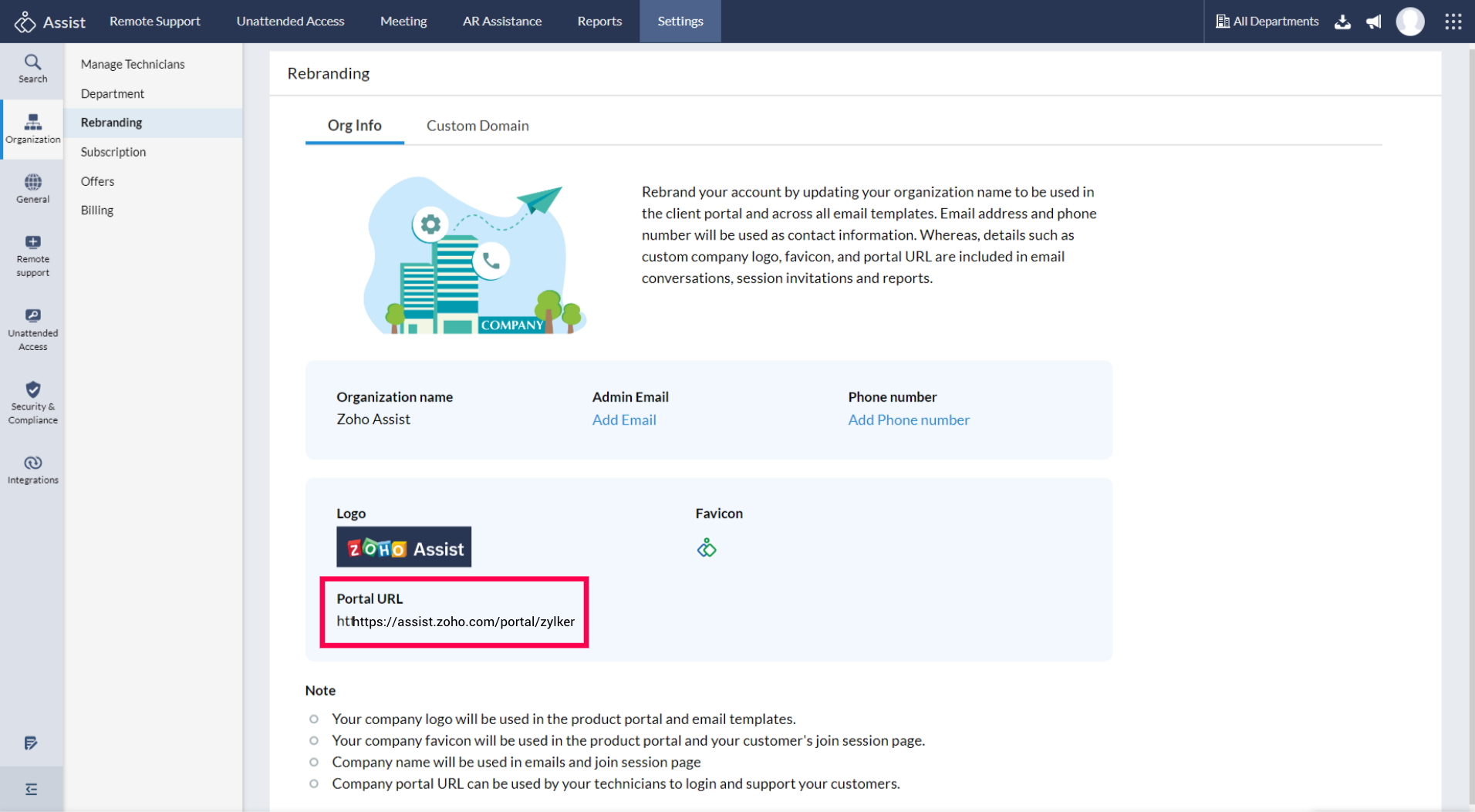Select Offers in settings list
The height and width of the screenshot is (812, 1475).
click(x=97, y=181)
